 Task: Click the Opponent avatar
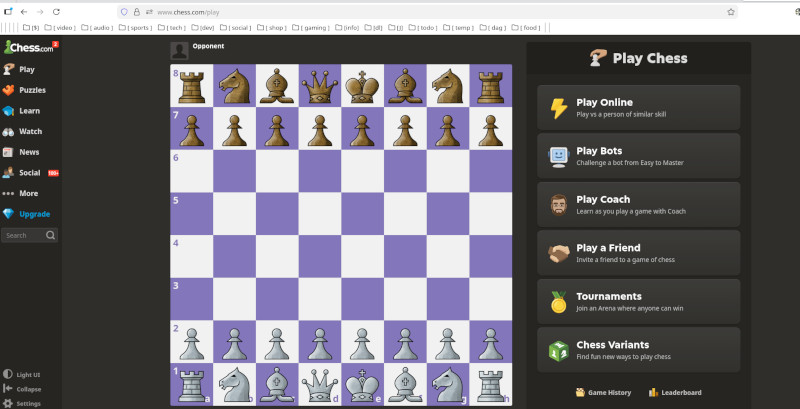point(179,50)
